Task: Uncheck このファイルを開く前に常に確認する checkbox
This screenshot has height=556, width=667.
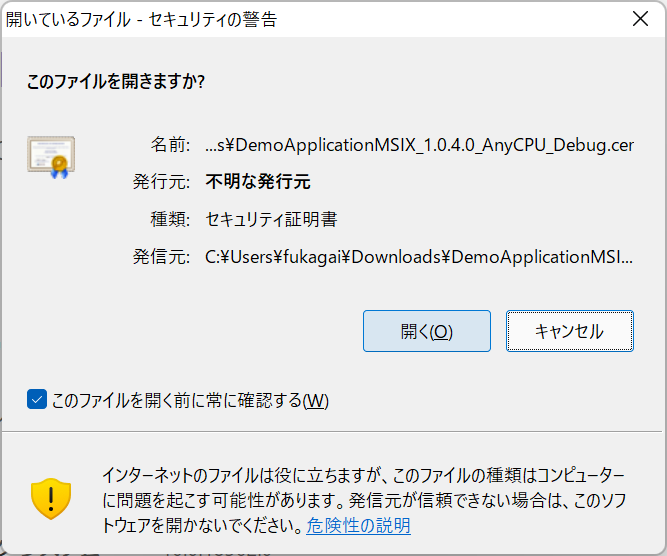Action: [x=37, y=399]
